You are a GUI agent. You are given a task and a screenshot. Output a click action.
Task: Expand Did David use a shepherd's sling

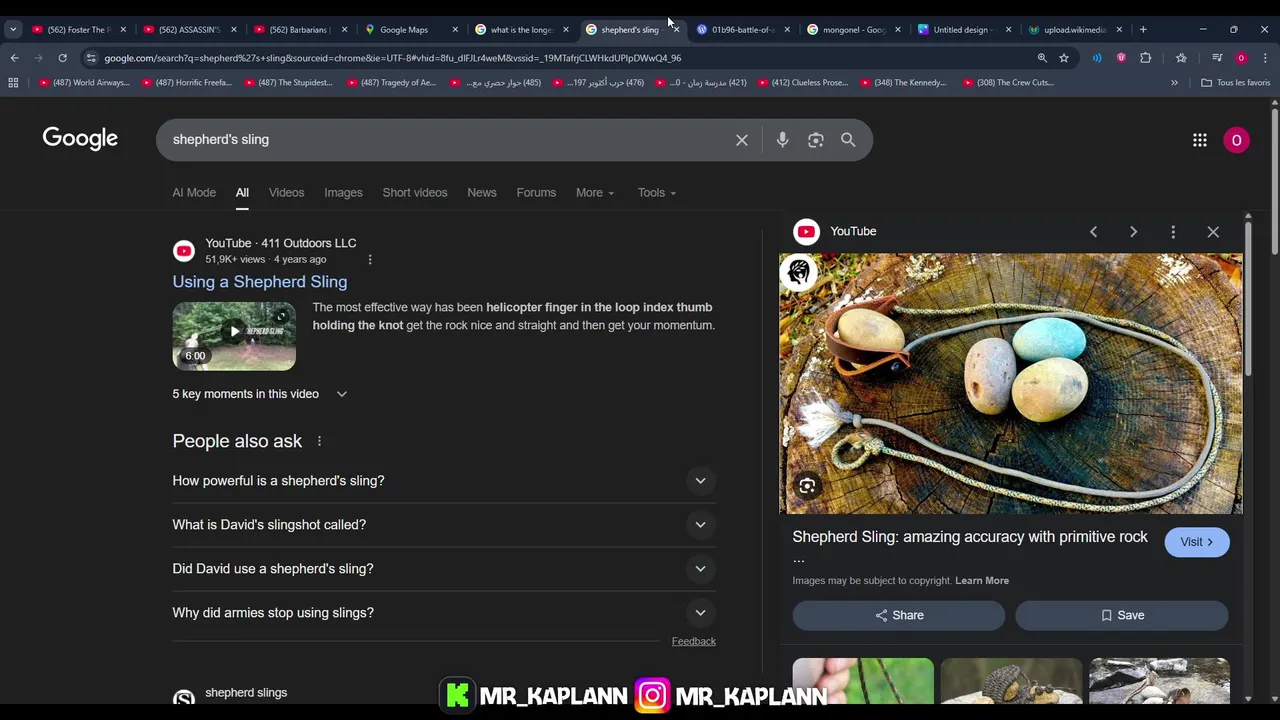(444, 569)
